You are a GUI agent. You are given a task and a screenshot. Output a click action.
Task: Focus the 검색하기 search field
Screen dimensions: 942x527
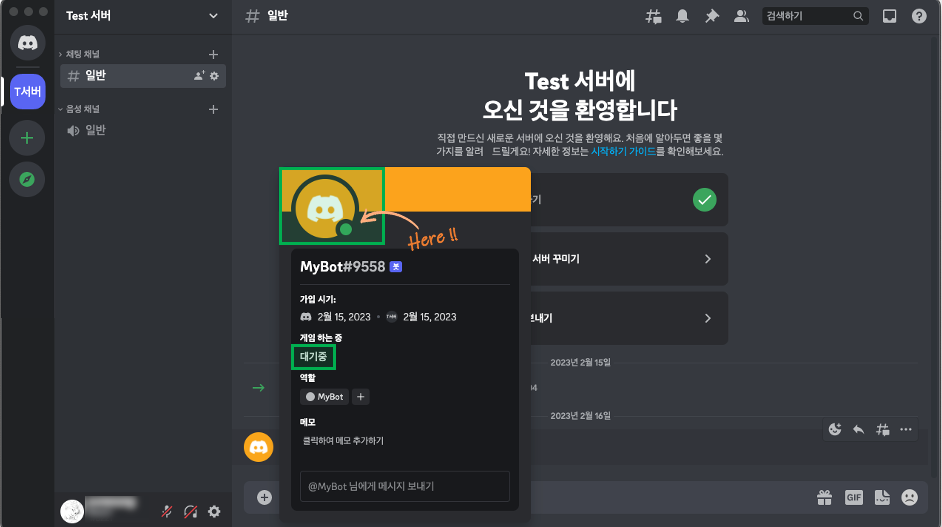[x=815, y=16]
